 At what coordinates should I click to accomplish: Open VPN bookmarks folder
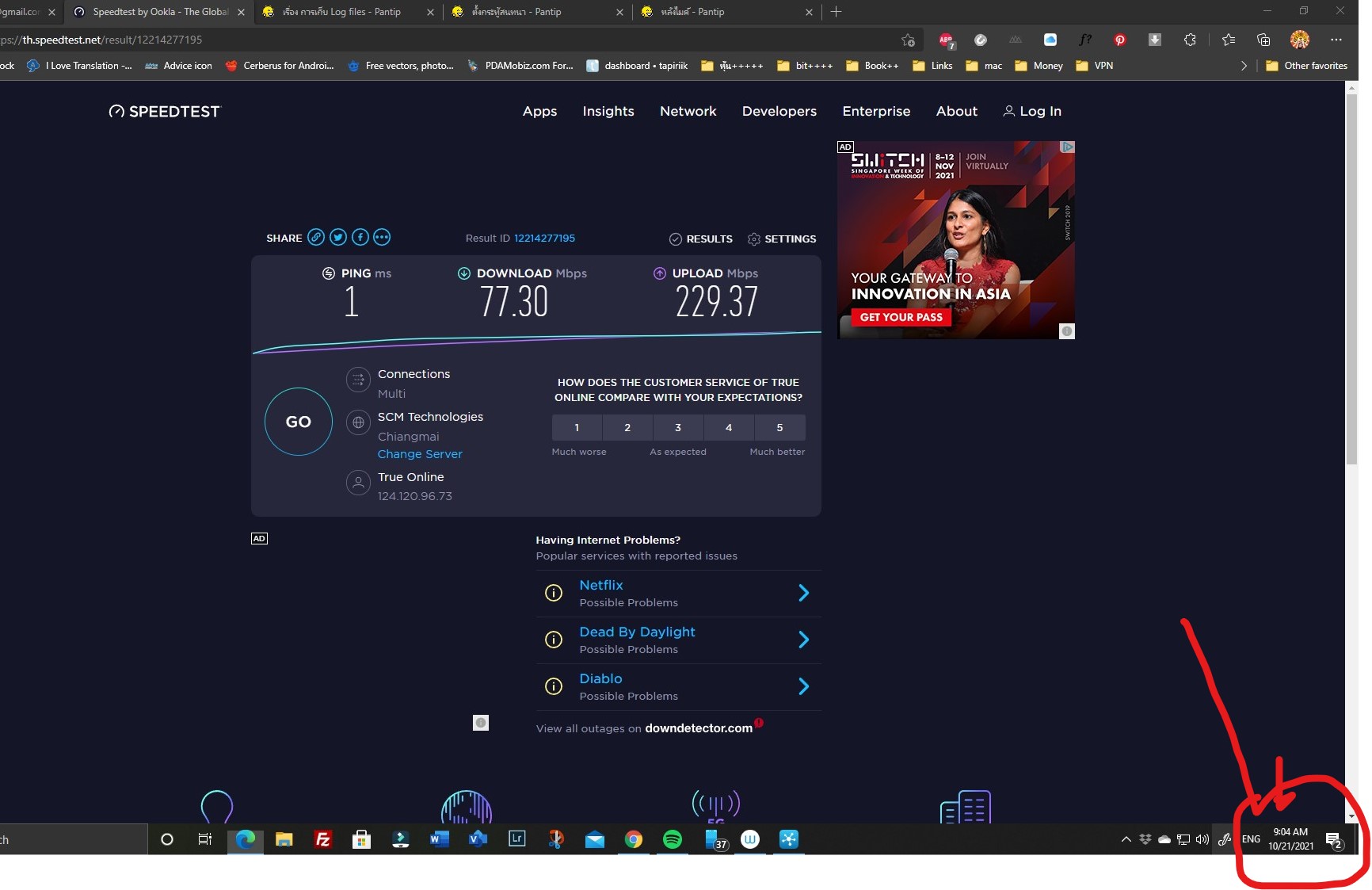tap(1095, 66)
